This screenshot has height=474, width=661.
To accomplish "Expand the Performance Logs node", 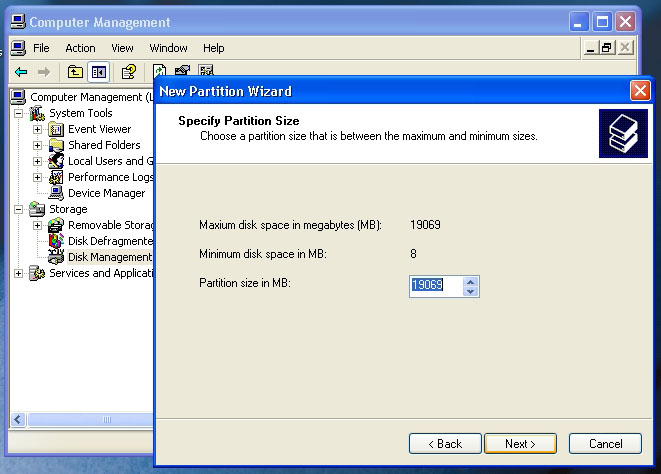I will point(38,177).
